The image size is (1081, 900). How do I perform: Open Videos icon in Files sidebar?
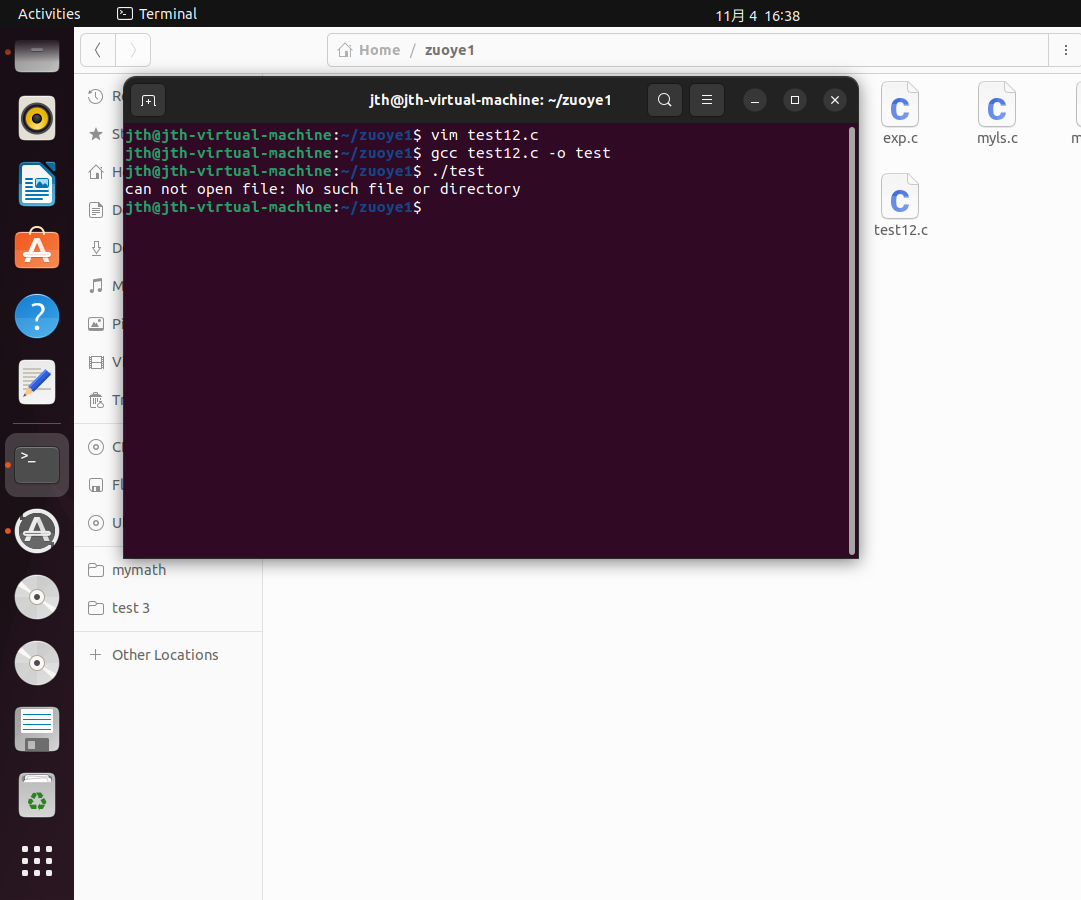tap(96, 362)
